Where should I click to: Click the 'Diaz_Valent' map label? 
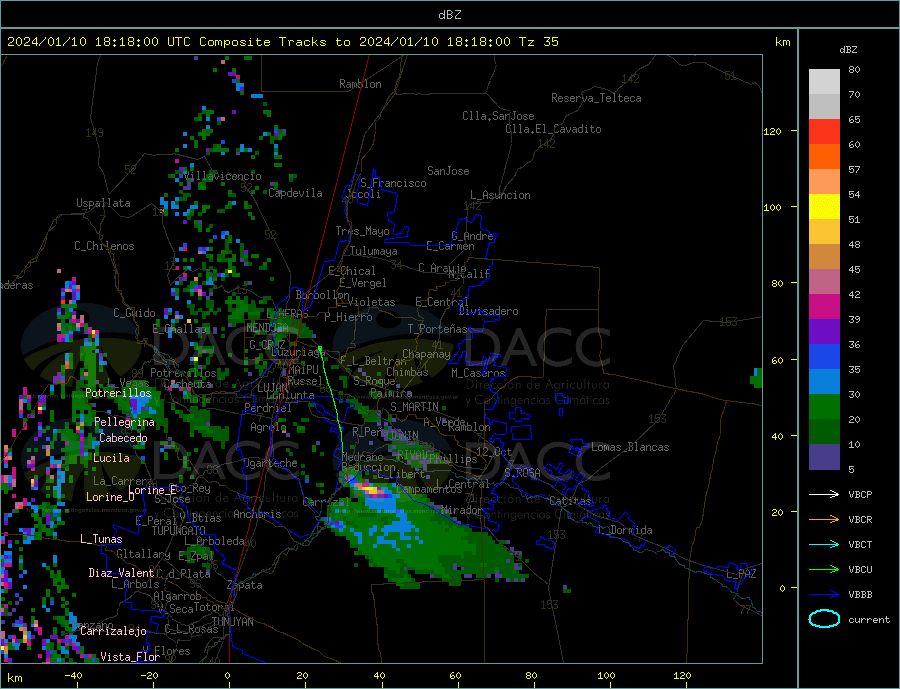tap(121, 573)
